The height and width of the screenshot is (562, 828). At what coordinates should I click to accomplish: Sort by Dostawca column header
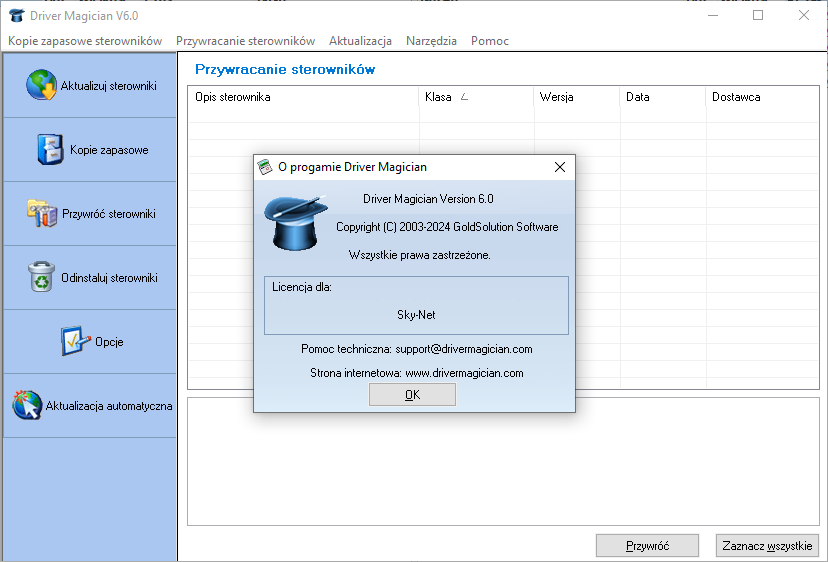(x=762, y=97)
